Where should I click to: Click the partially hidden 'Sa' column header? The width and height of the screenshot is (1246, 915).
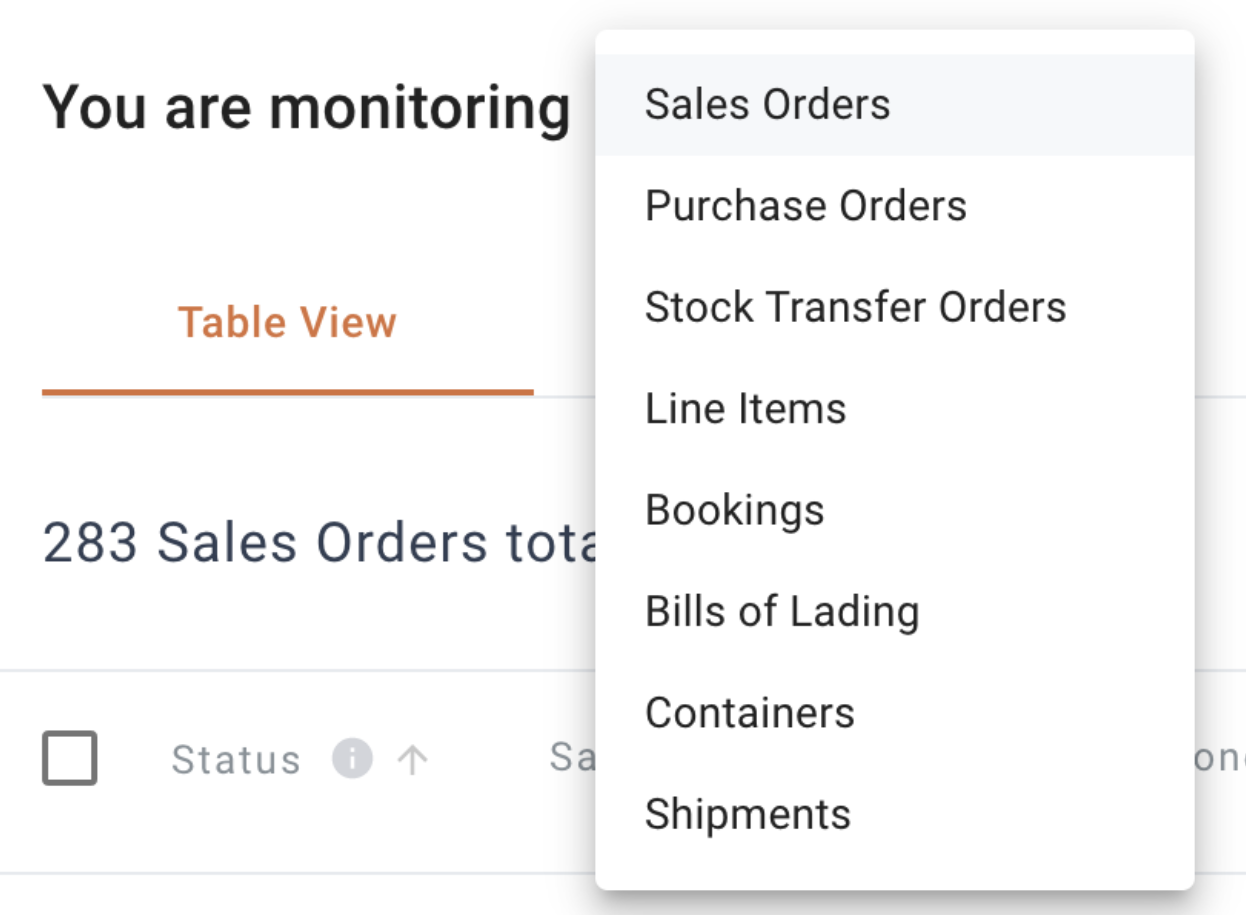pyautogui.click(x=572, y=757)
